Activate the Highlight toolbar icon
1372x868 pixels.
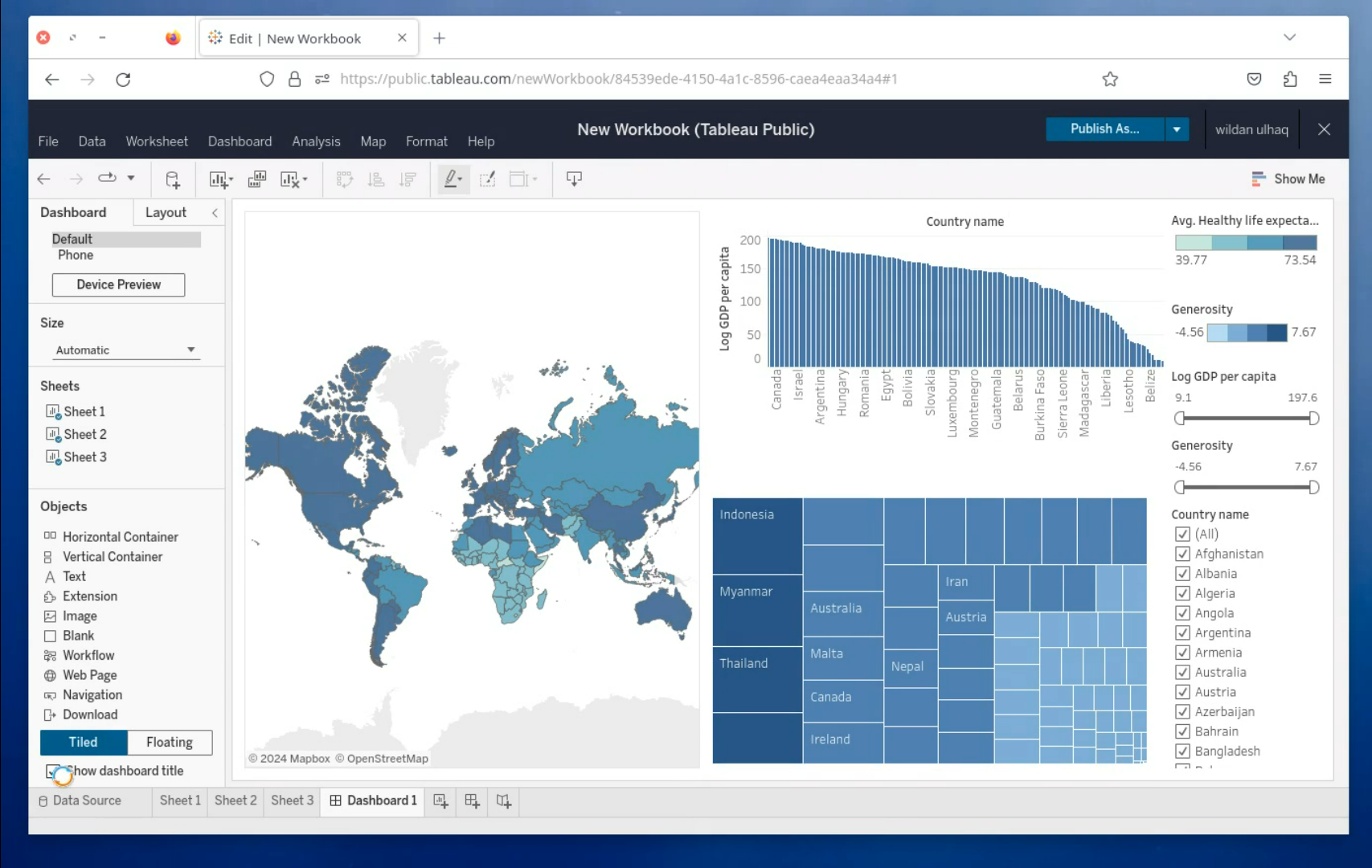pos(451,178)
